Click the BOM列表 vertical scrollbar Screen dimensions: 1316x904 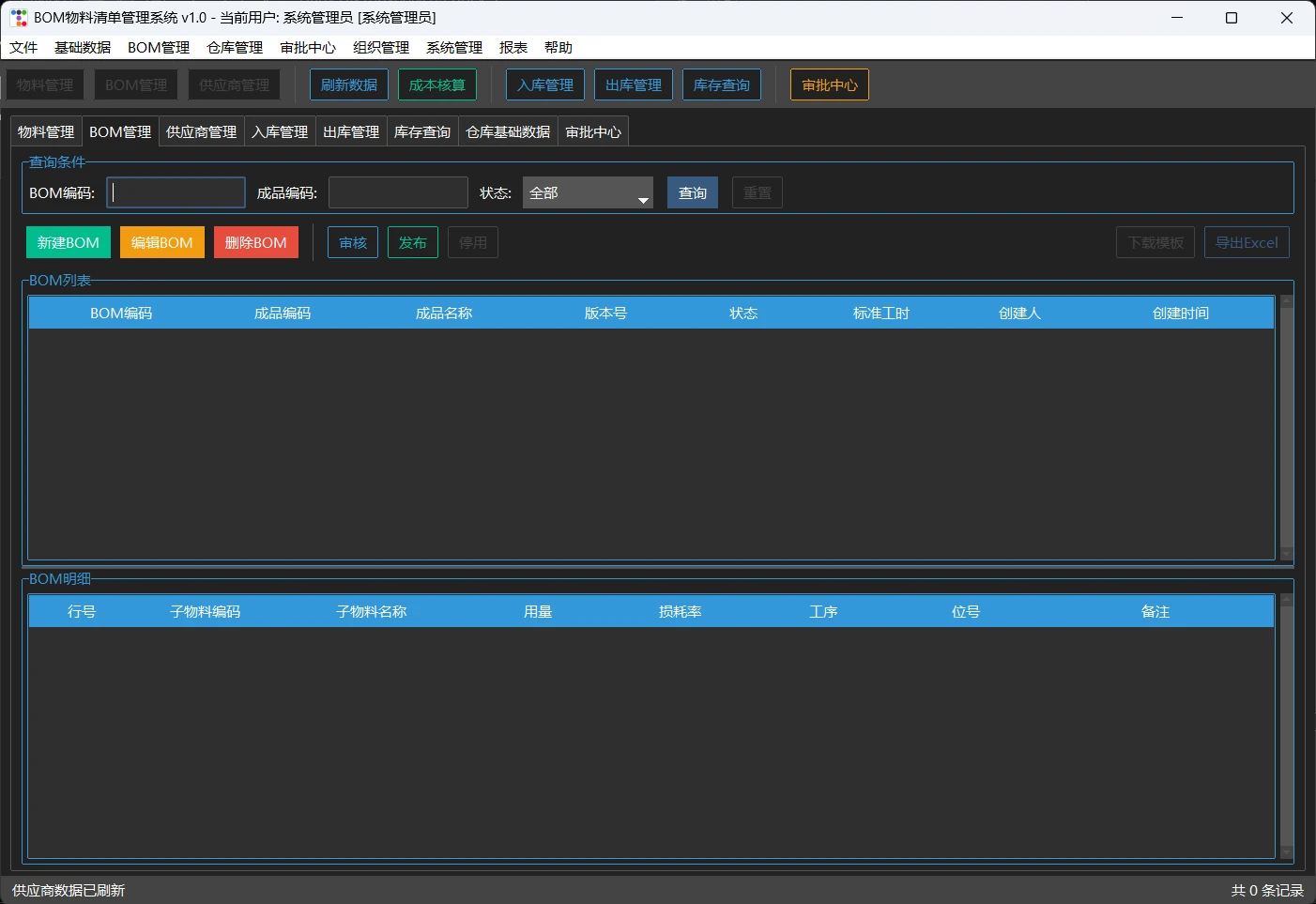[1286, 428]
